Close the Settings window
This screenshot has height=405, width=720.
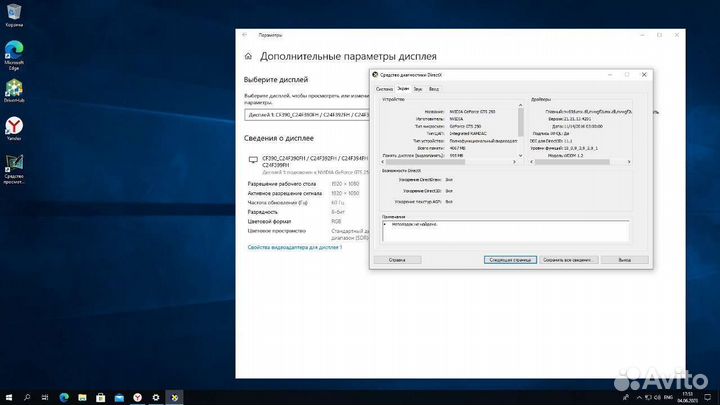pos(676,35)
